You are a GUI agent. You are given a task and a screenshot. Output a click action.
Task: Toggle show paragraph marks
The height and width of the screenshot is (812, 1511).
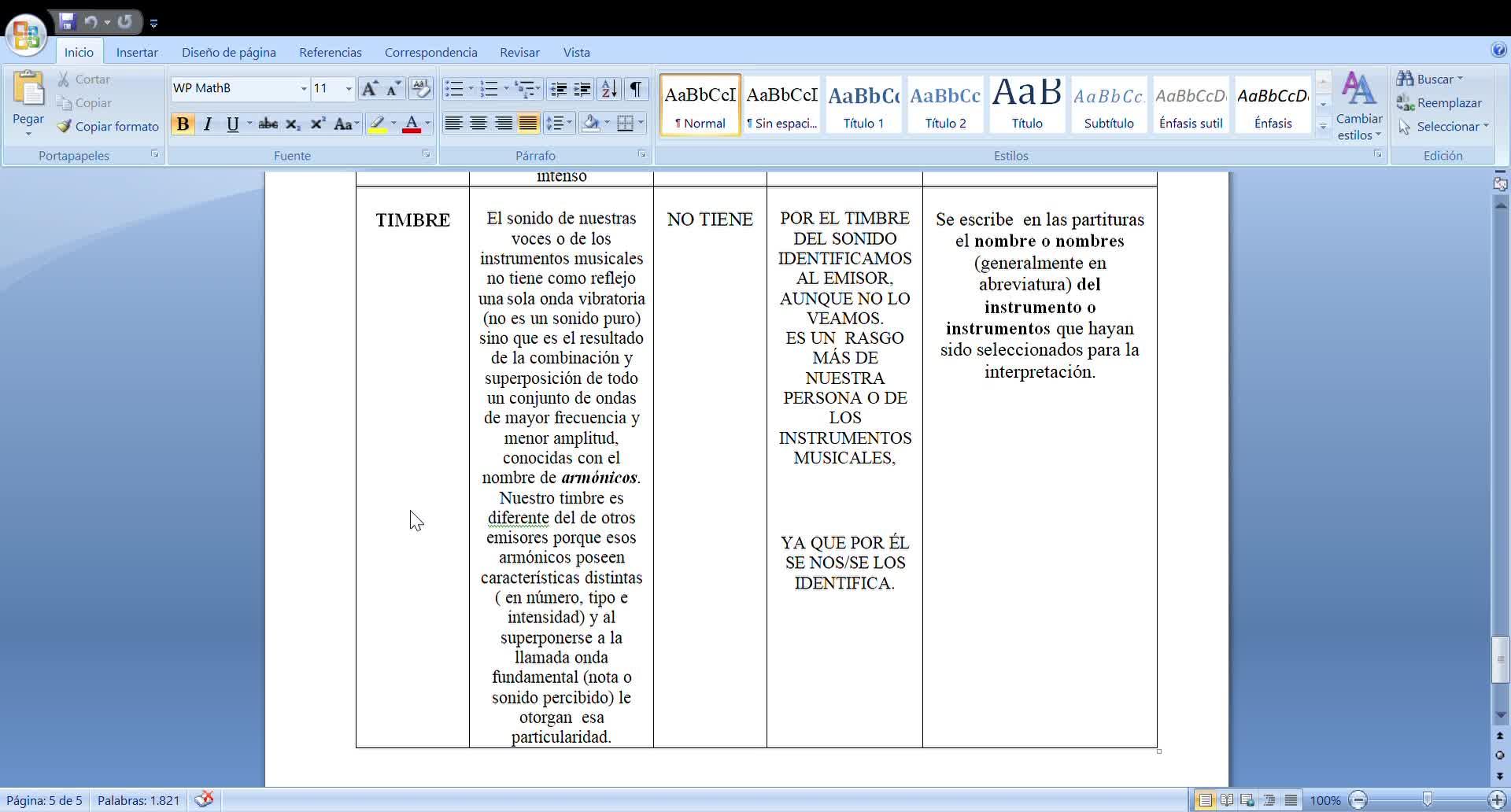(x=635, y=89)
